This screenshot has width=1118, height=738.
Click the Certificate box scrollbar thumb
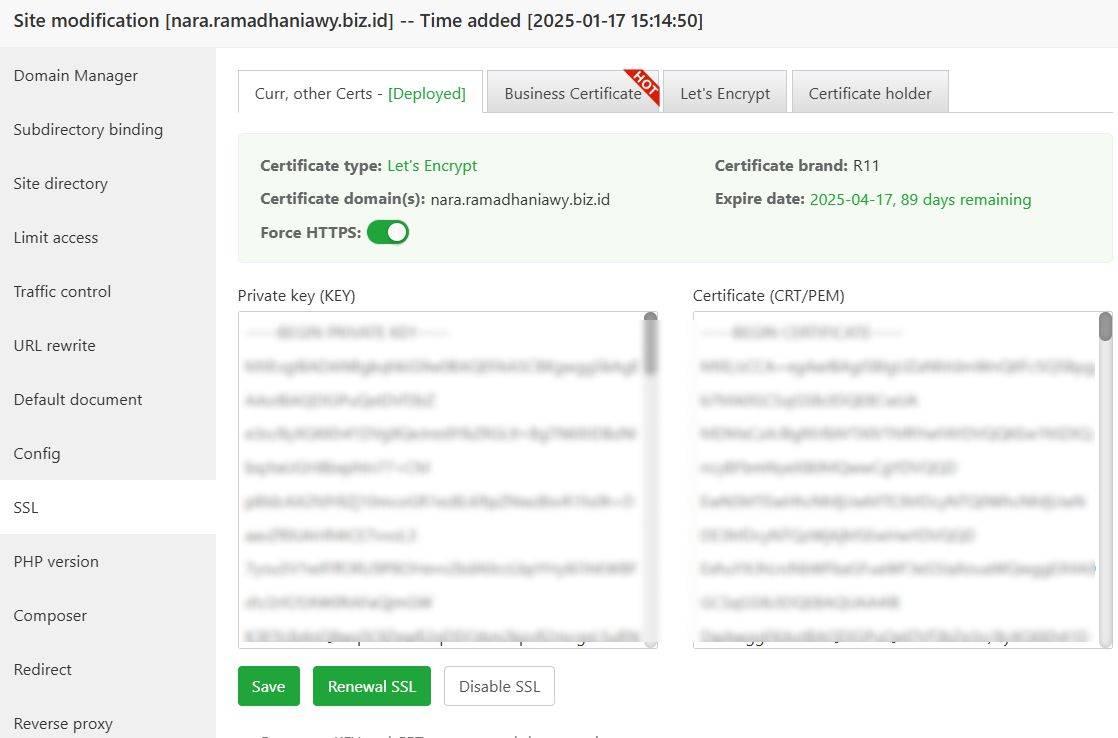click(1105, 327)
